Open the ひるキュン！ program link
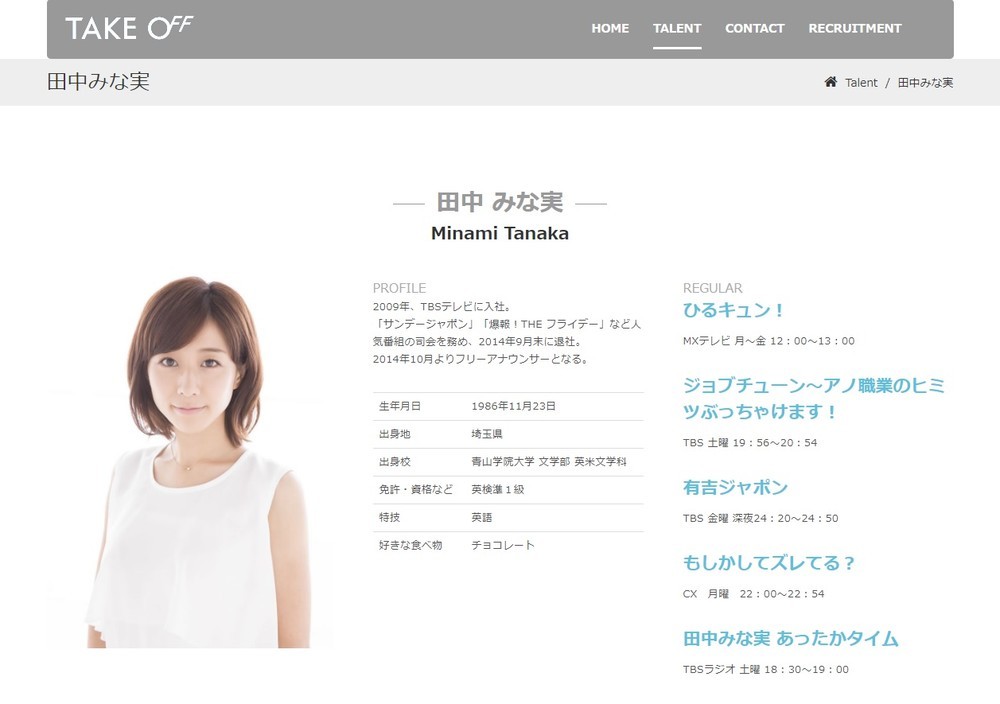The image size is (1000, 704). coord(734,311)
